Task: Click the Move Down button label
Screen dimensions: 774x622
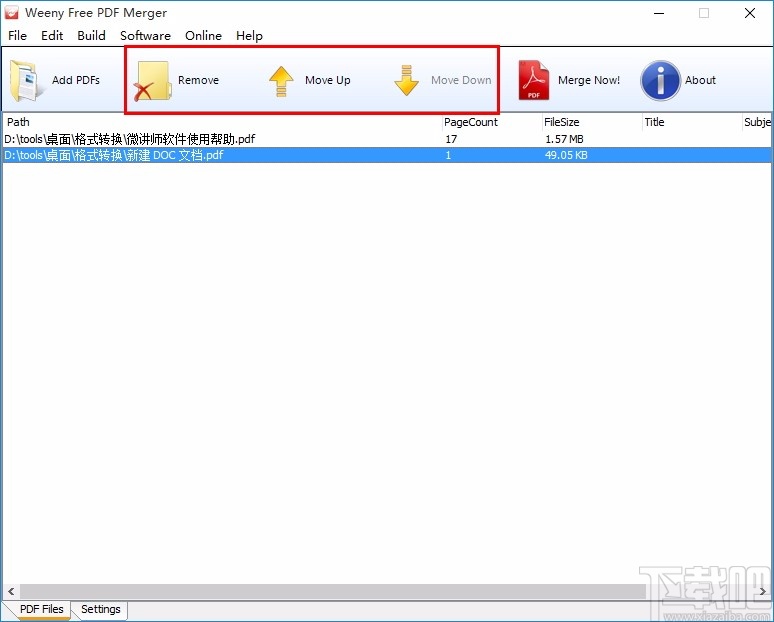Action: (461, 80)
